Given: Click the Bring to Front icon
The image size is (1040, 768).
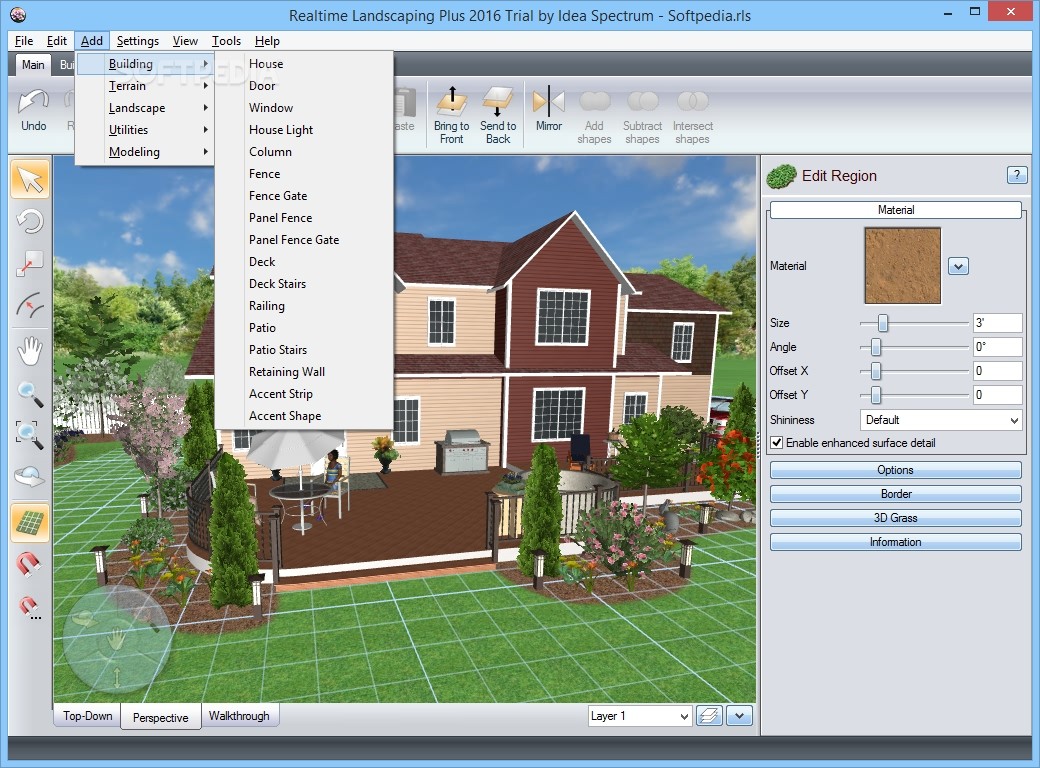Looking at the screenshot, I should 452,101.
